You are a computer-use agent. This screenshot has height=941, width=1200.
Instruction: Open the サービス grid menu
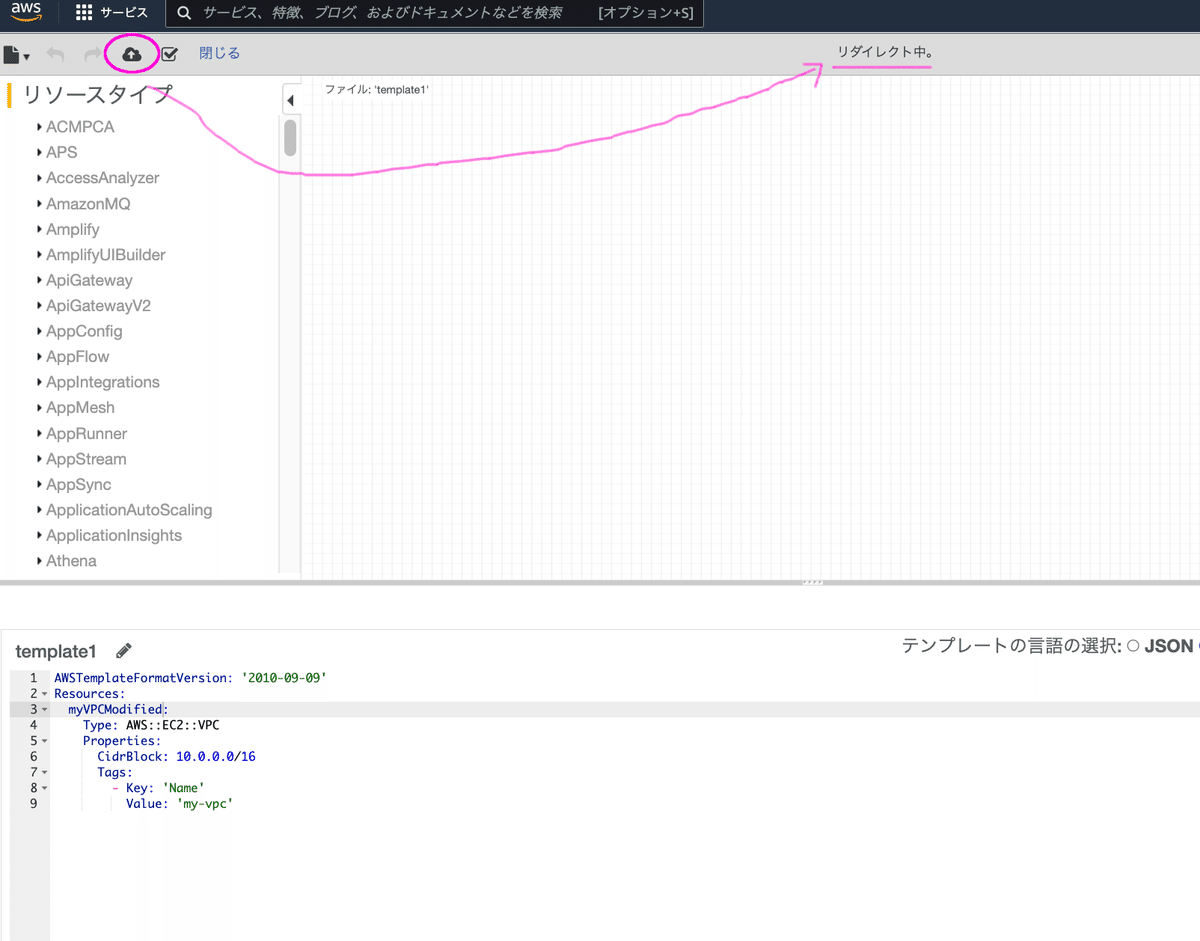(111, 13)
